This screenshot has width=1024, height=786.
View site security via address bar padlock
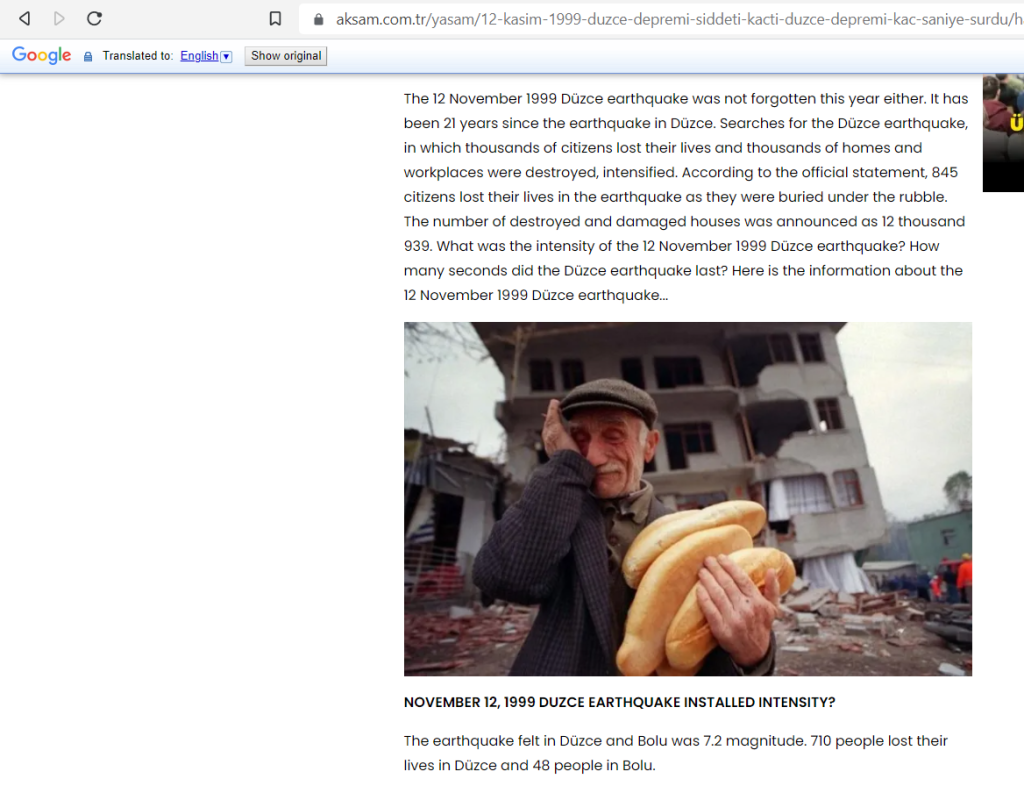(x=319, y=20)
